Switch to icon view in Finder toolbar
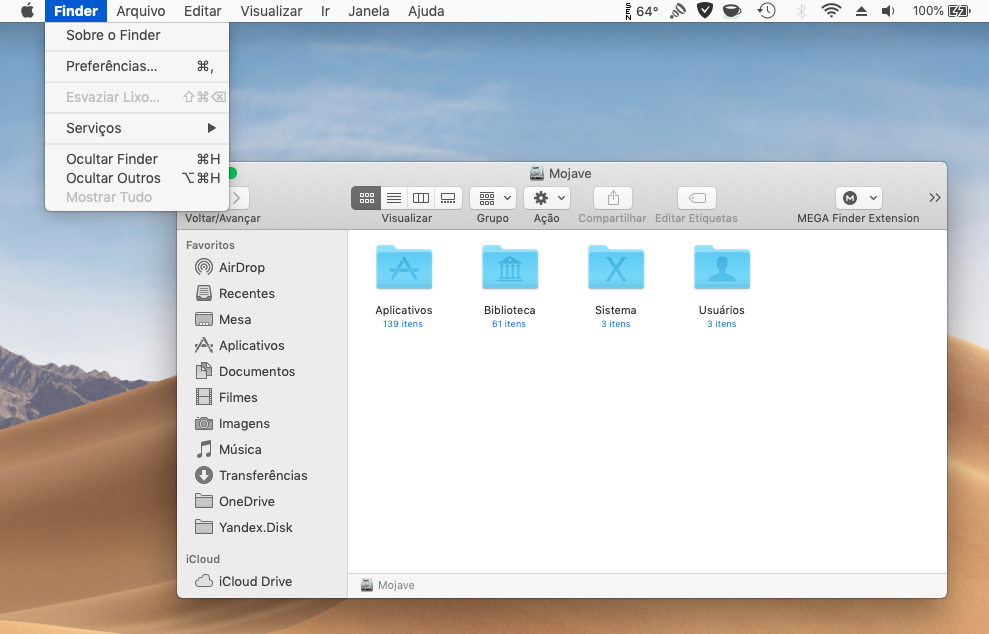The height and width of the screenshot is (634, 989). [x=366, y=198]
